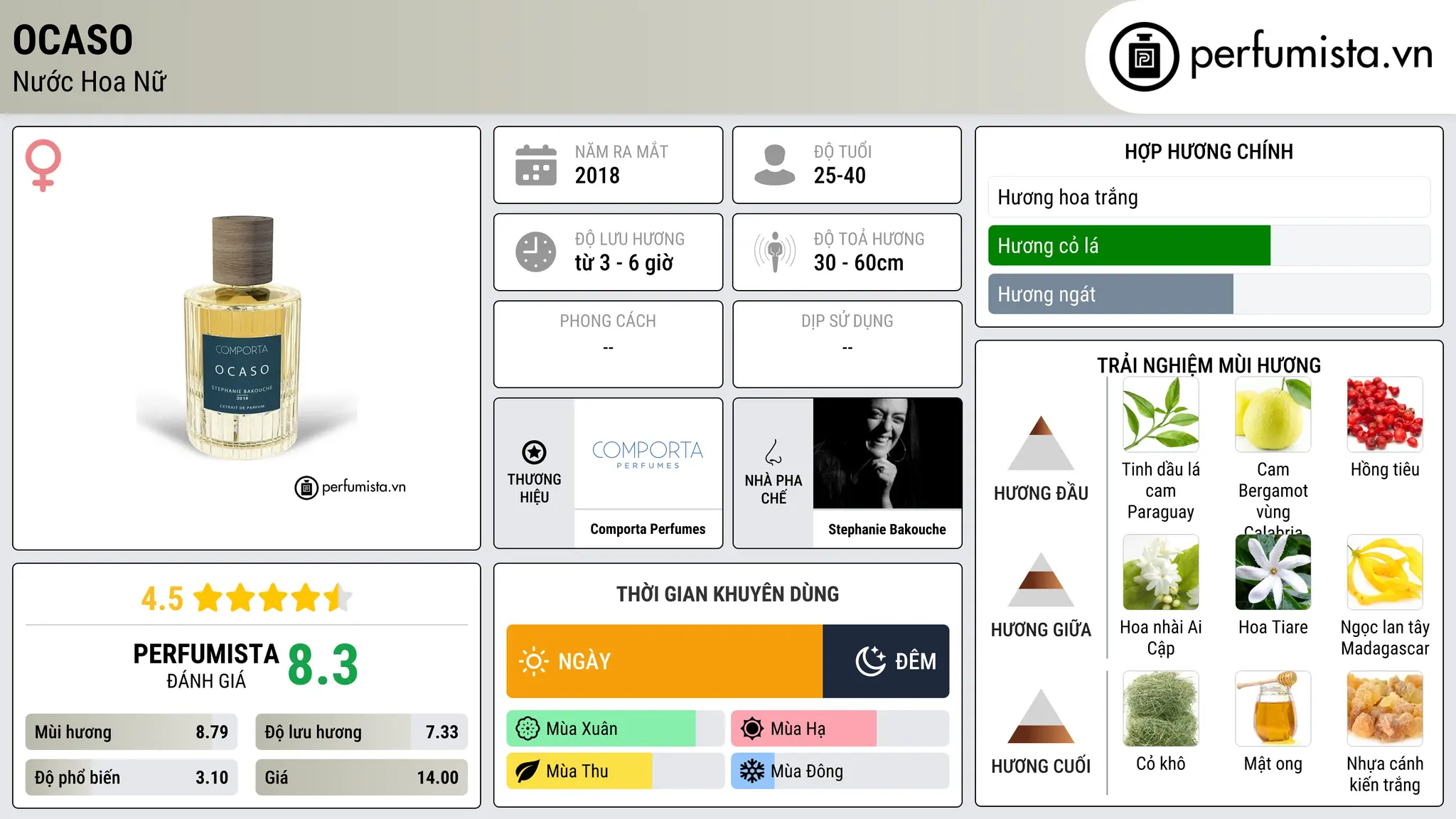Click the Mùi hương score 8.79 bar
The width and height of the screenshot is (1456, 819).
(132, 732)
